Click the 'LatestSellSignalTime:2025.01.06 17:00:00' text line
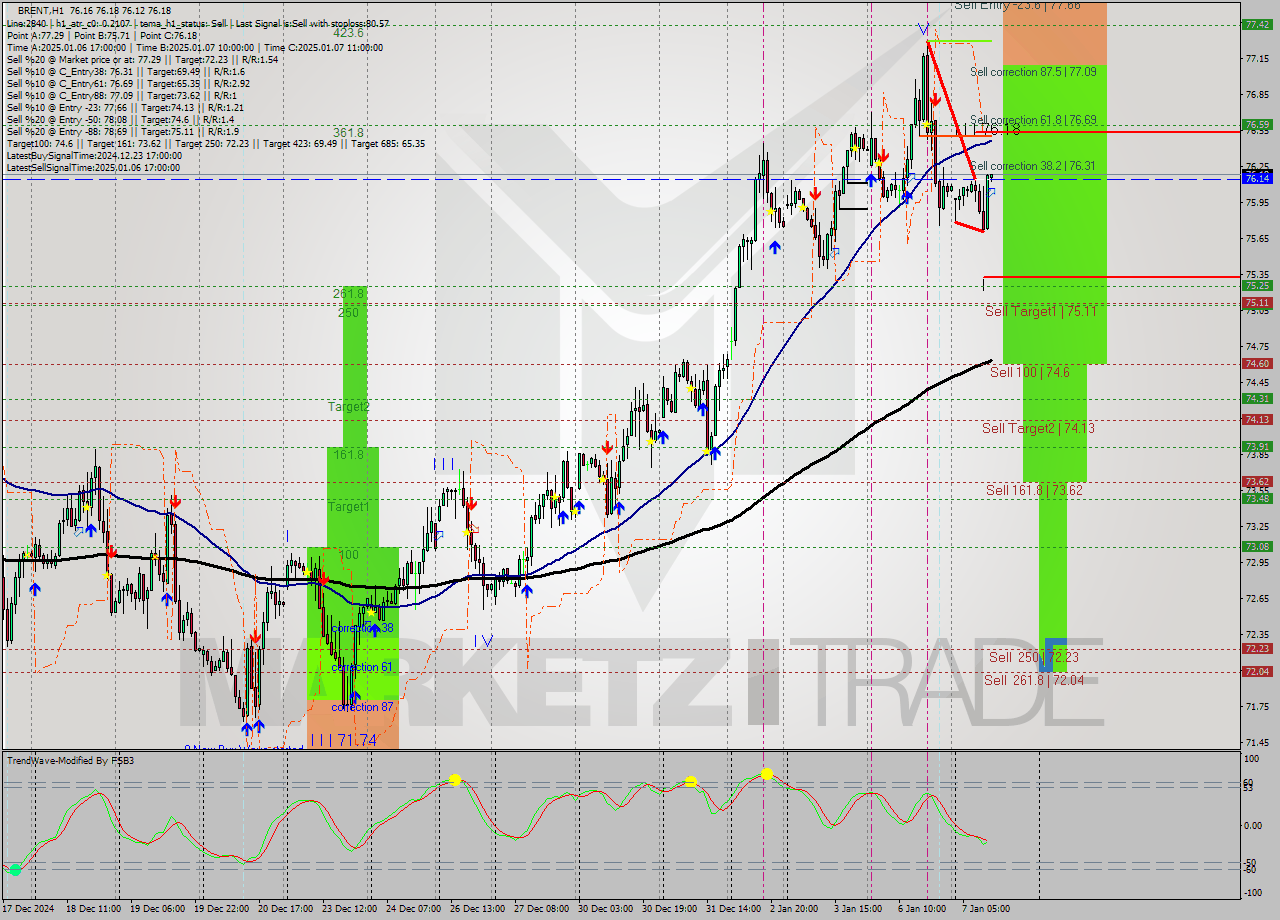The image size is (1280, 920). coord(93,167)
